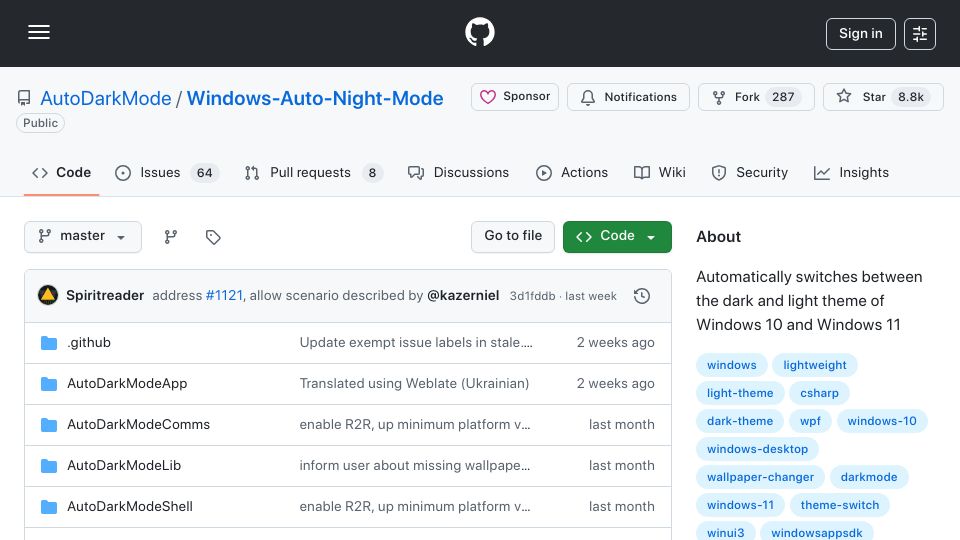Select the windows-desktop topic tag
The width and height of the screenshot is (960, 540).
tap(757, 449)
